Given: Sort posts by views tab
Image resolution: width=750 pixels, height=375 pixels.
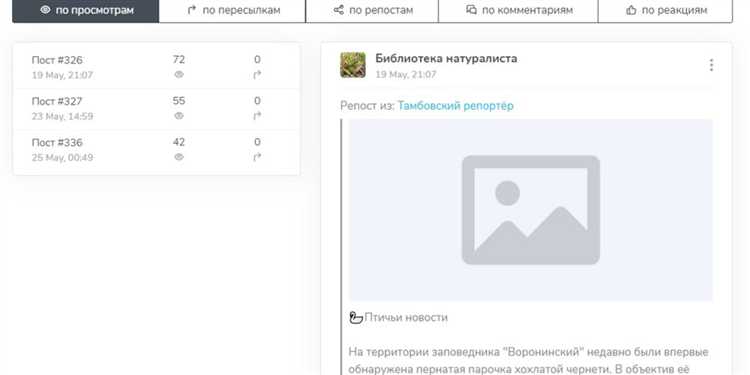Looking at the screenshot, I should click(x=86, y=11).
